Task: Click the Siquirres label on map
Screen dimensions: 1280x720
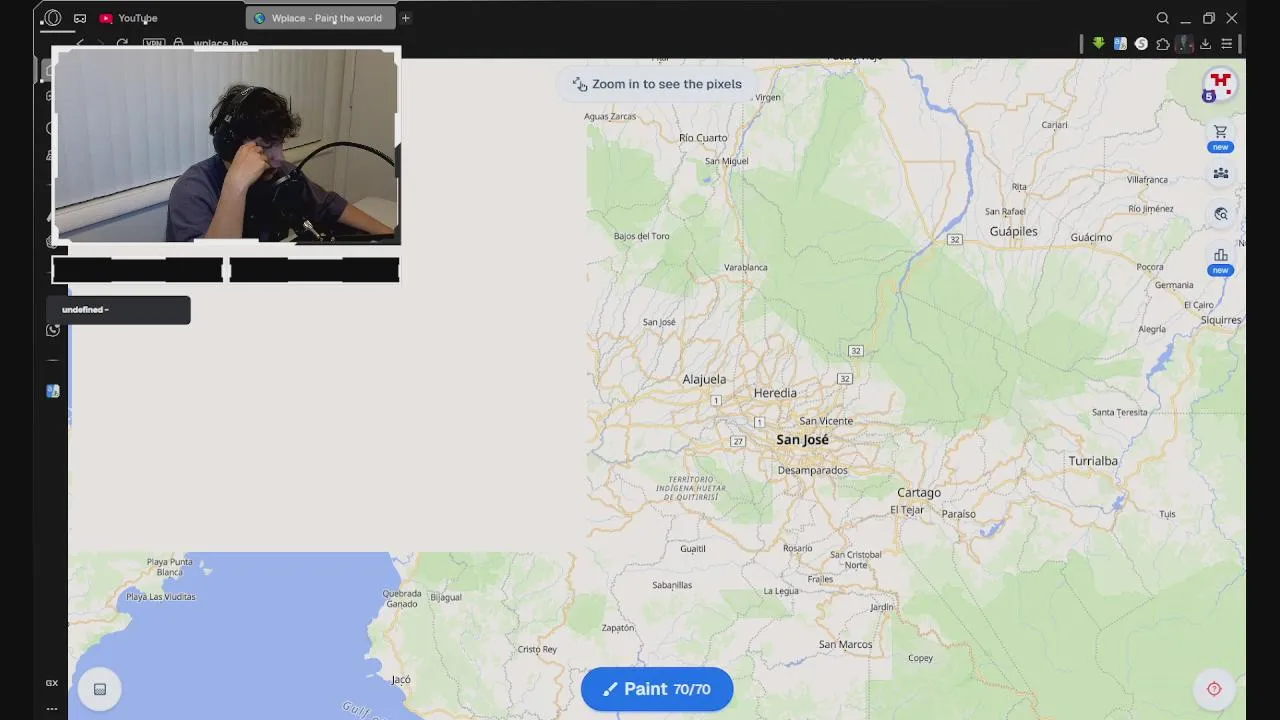Action: (x=1221, y=320)
